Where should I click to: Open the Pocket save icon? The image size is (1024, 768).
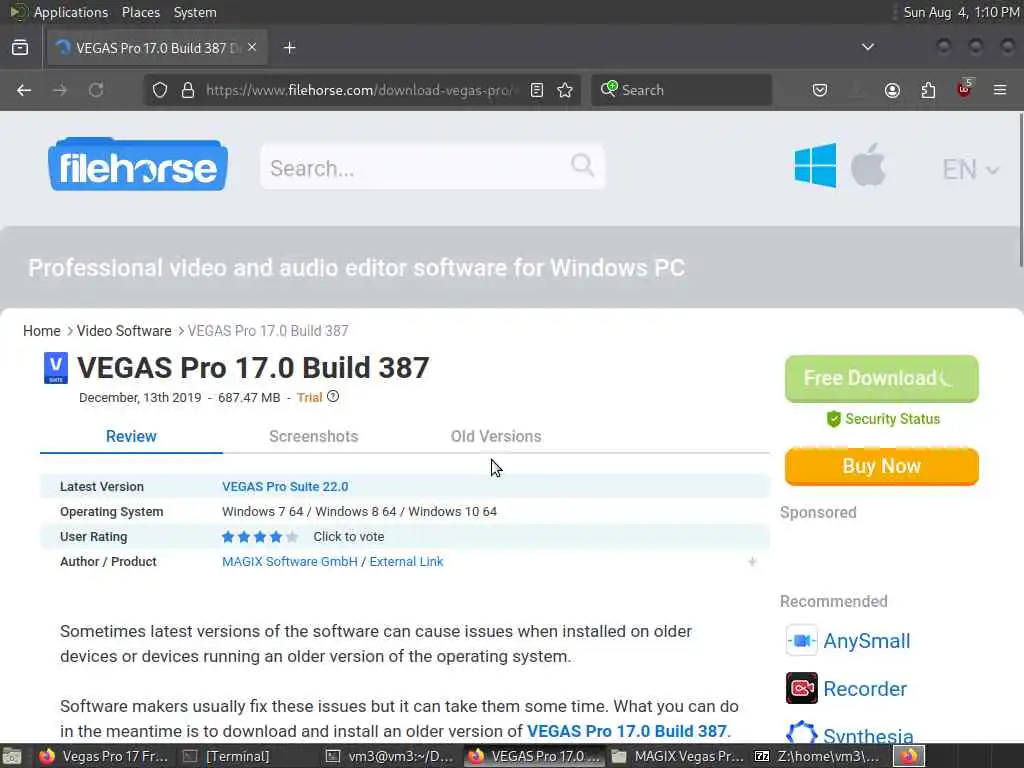(820, 90)
